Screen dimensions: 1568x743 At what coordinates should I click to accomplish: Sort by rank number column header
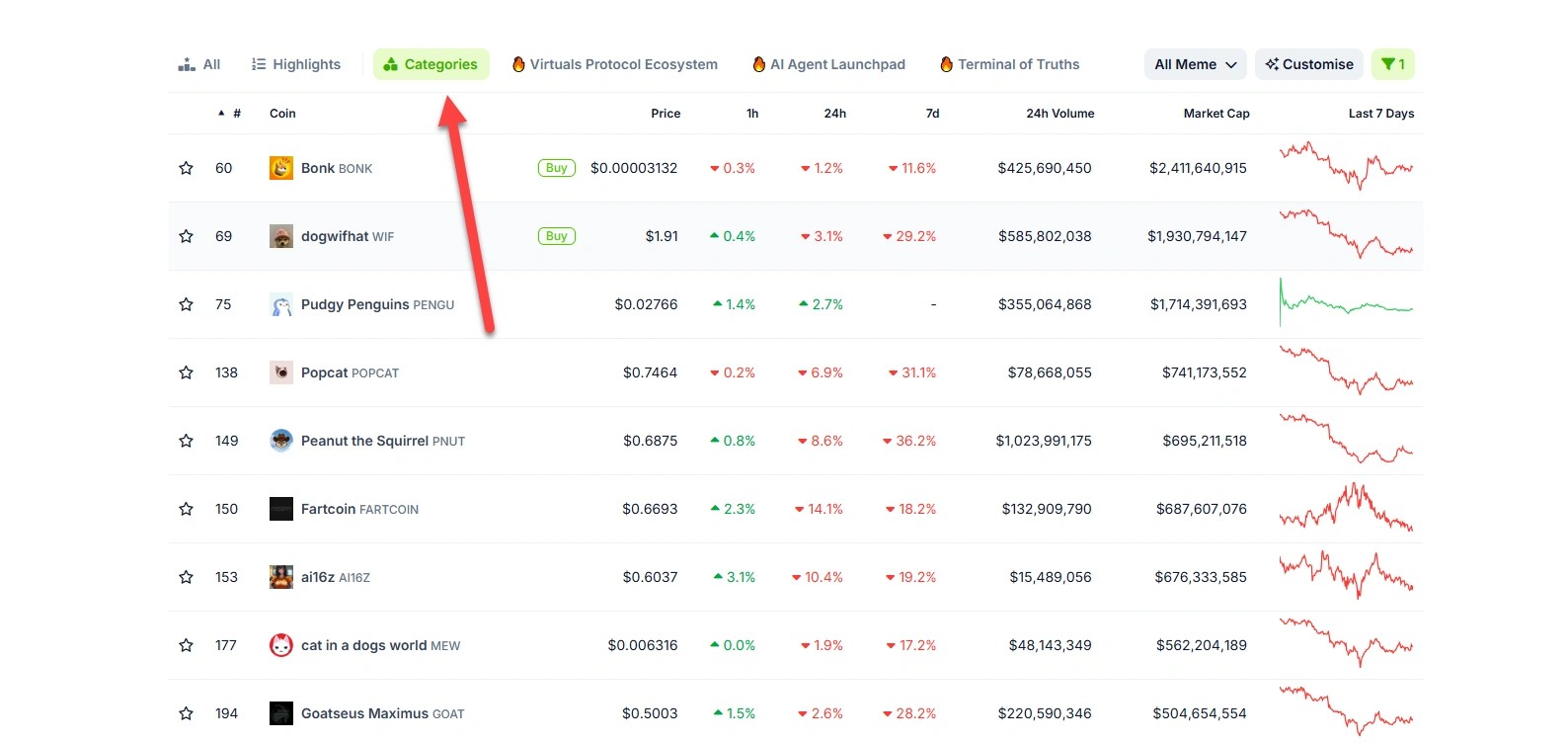[236, 114]
